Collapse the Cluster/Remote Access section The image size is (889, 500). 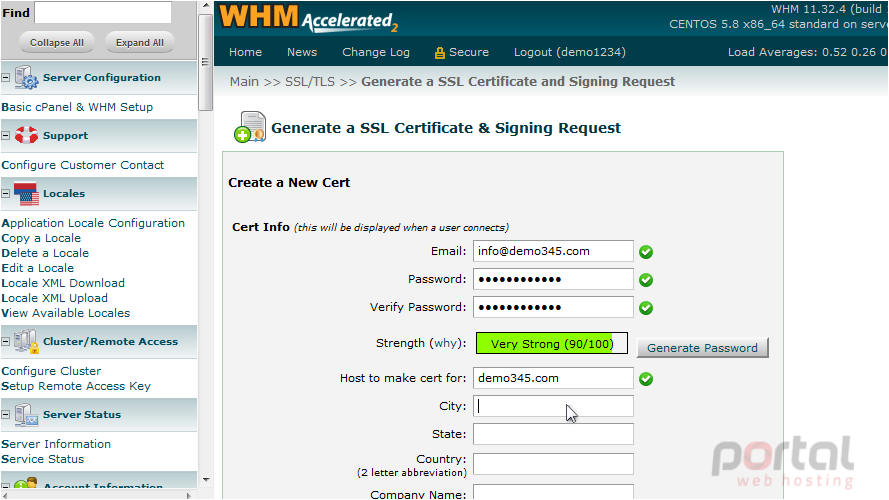(x=6, y=342)
